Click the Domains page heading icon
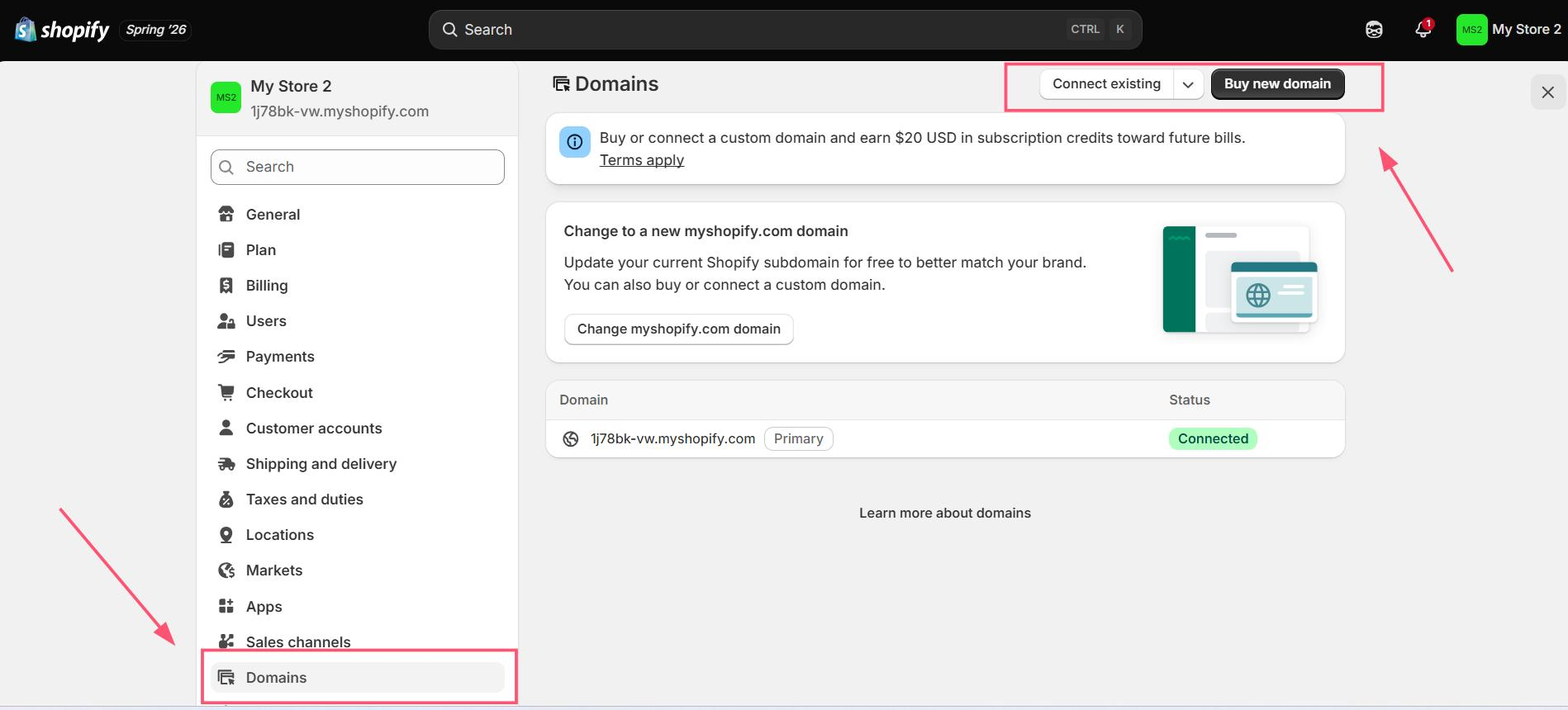Viewport: 1568px width, 710px height. point(562,84)
